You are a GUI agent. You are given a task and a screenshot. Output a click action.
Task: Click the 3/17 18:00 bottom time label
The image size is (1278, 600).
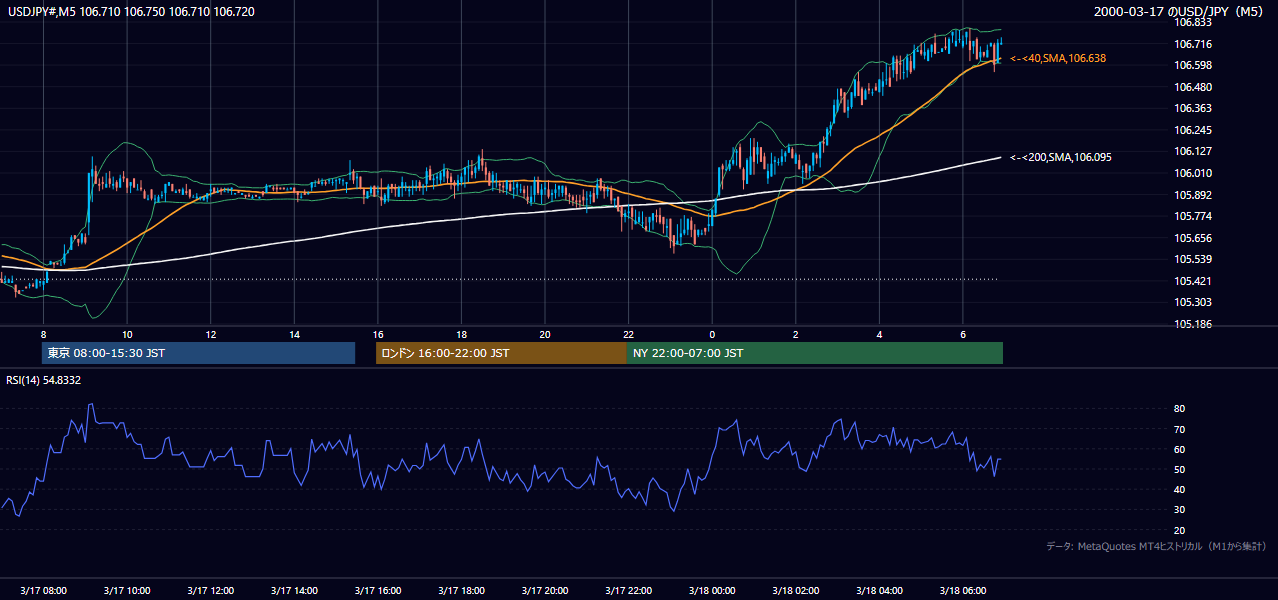pos(461,590)
